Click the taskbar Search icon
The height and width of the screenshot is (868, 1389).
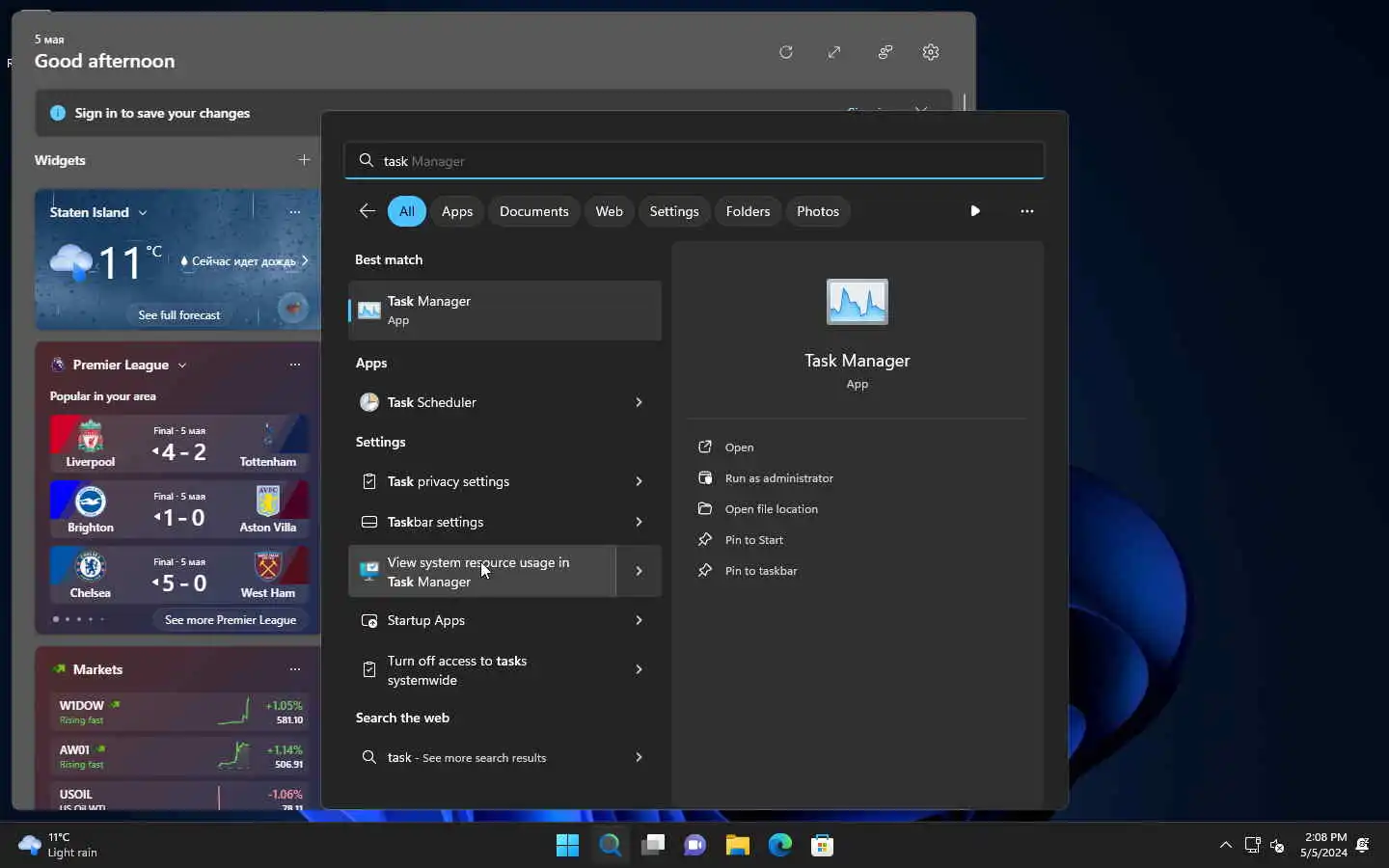(x=610, y=845)
